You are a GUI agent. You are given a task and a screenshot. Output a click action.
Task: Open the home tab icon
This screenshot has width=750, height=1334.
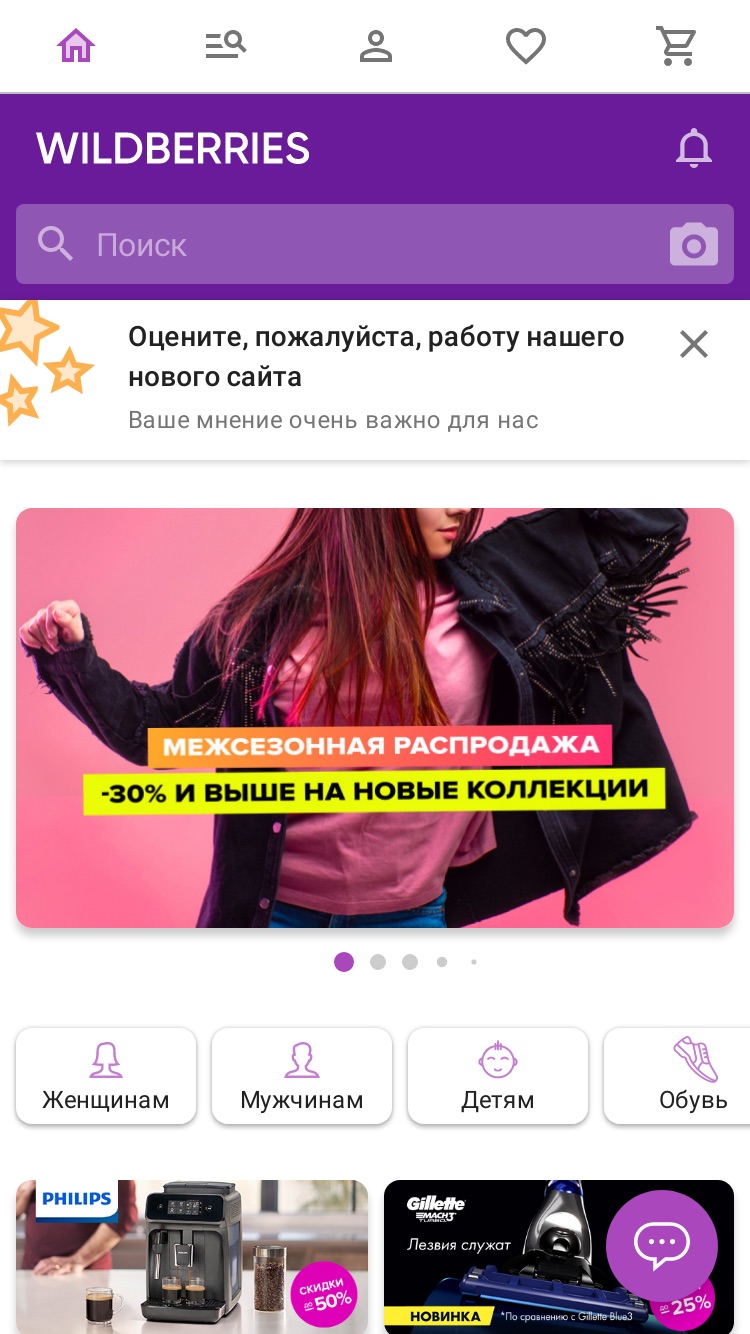(x=76, y=46)
